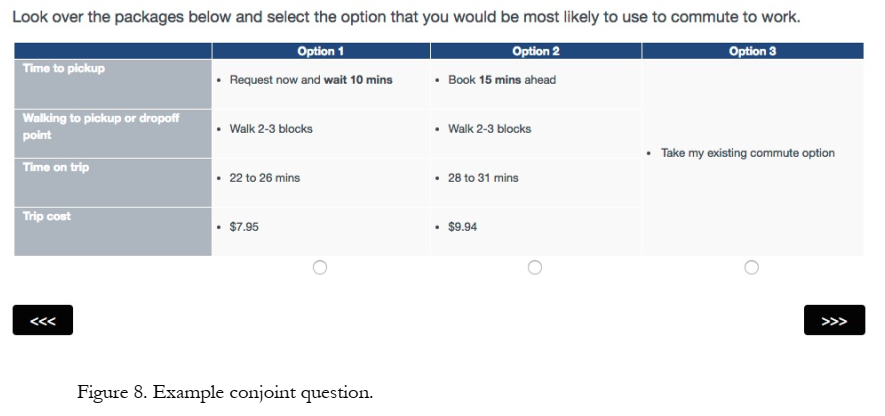Screen dimensions: 885x416
Task: Click the Option 1 column header
Action: tap(320, 51)
